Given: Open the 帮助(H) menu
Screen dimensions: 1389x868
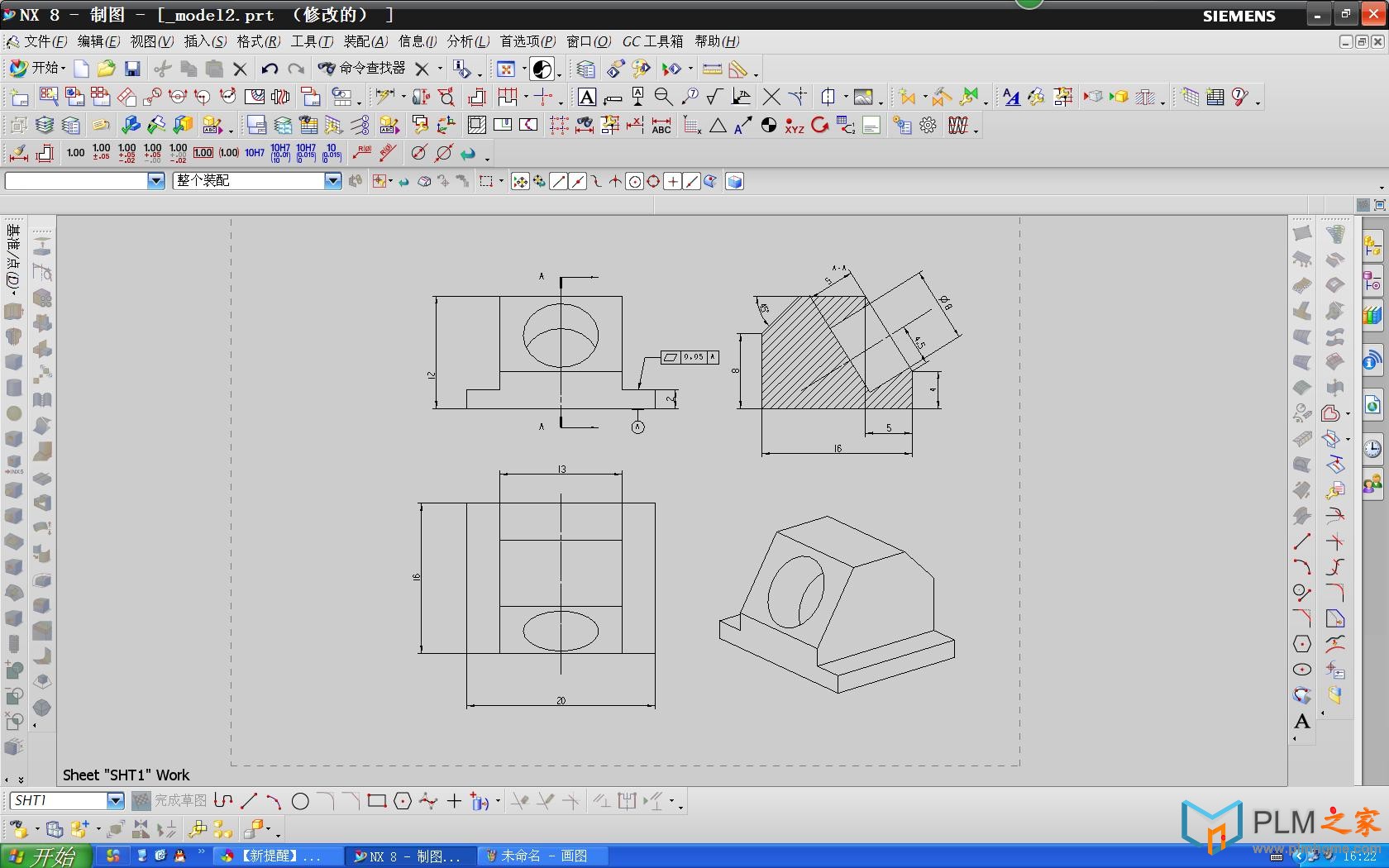Looking at the screenshot, I should (x=717, y=41).
